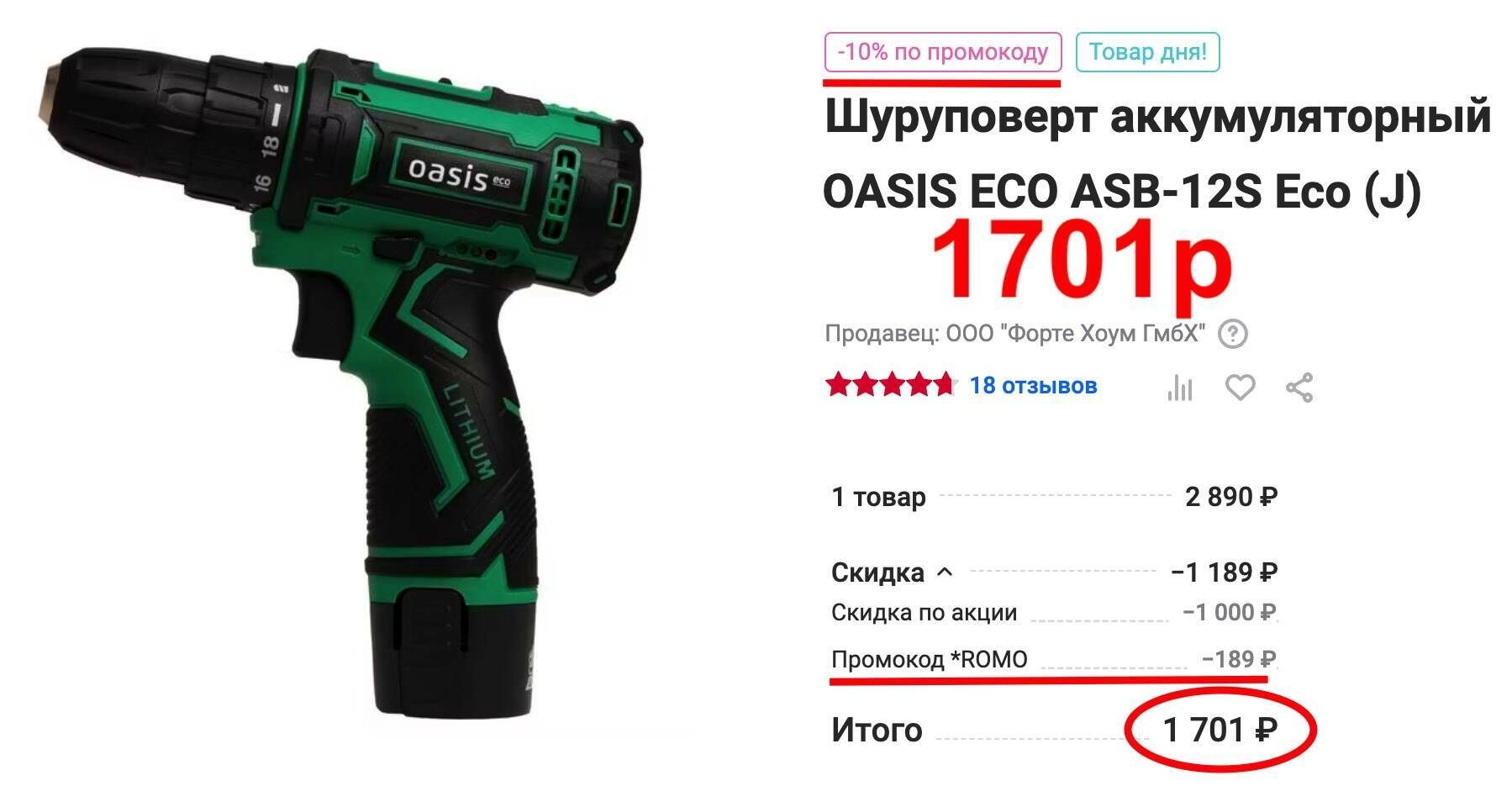
Task: Add the drill to comparison list
Action: (1179, 388)
